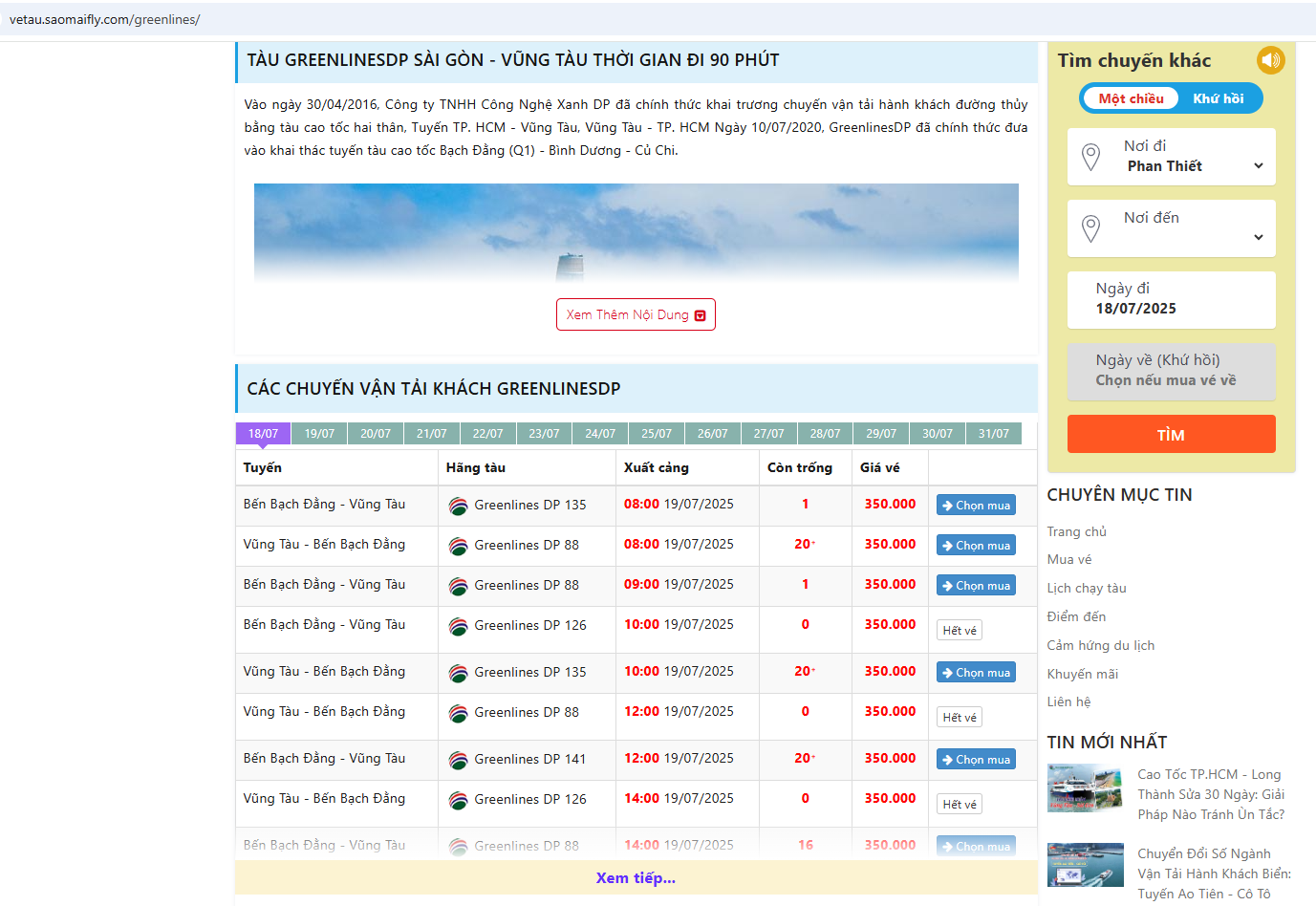Click the Ngày về (Khứ hồi) date field
The image size is (1316, 906).
point(1172,372)
